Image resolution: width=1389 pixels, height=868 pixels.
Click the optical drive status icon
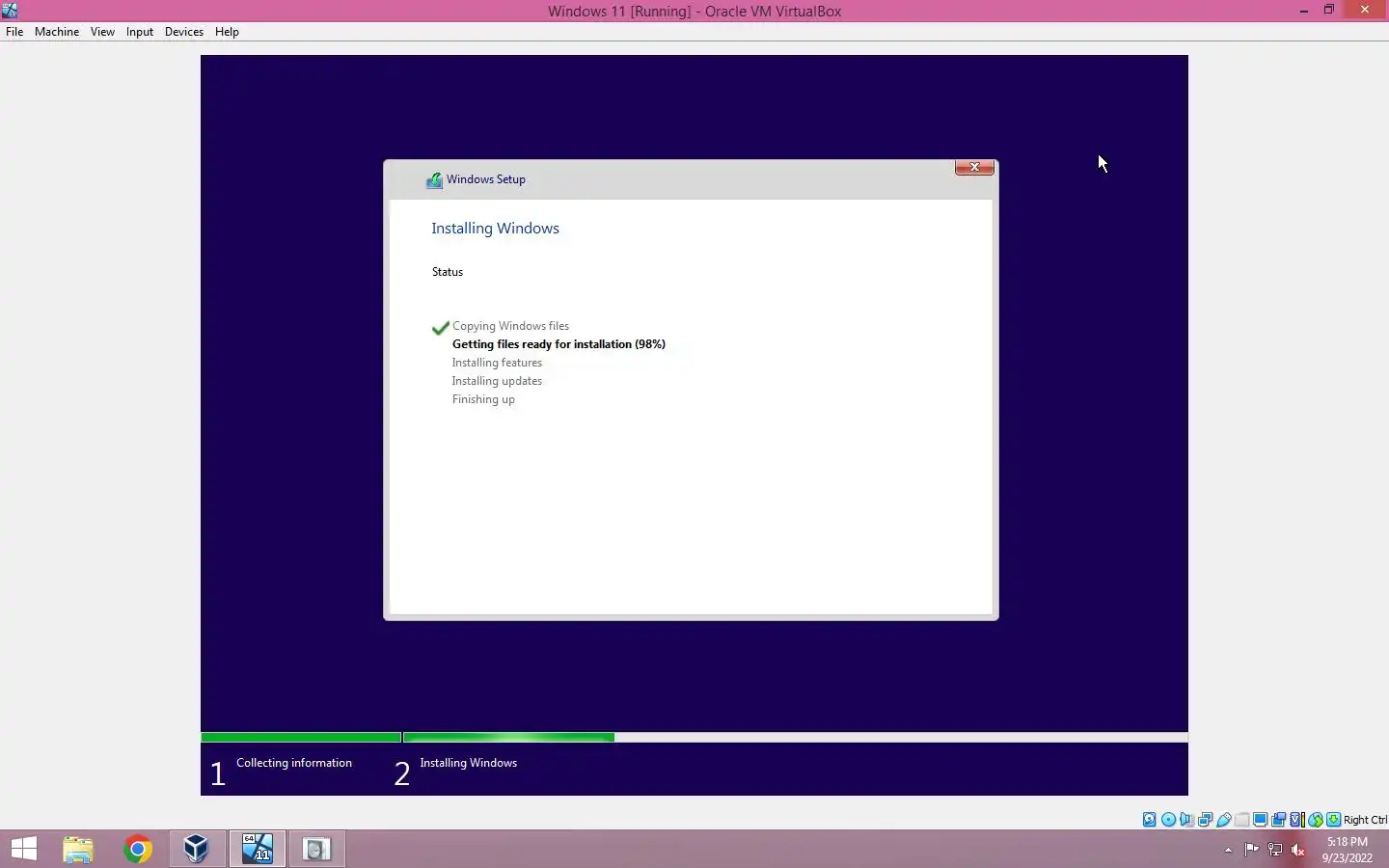point(1168,820)
